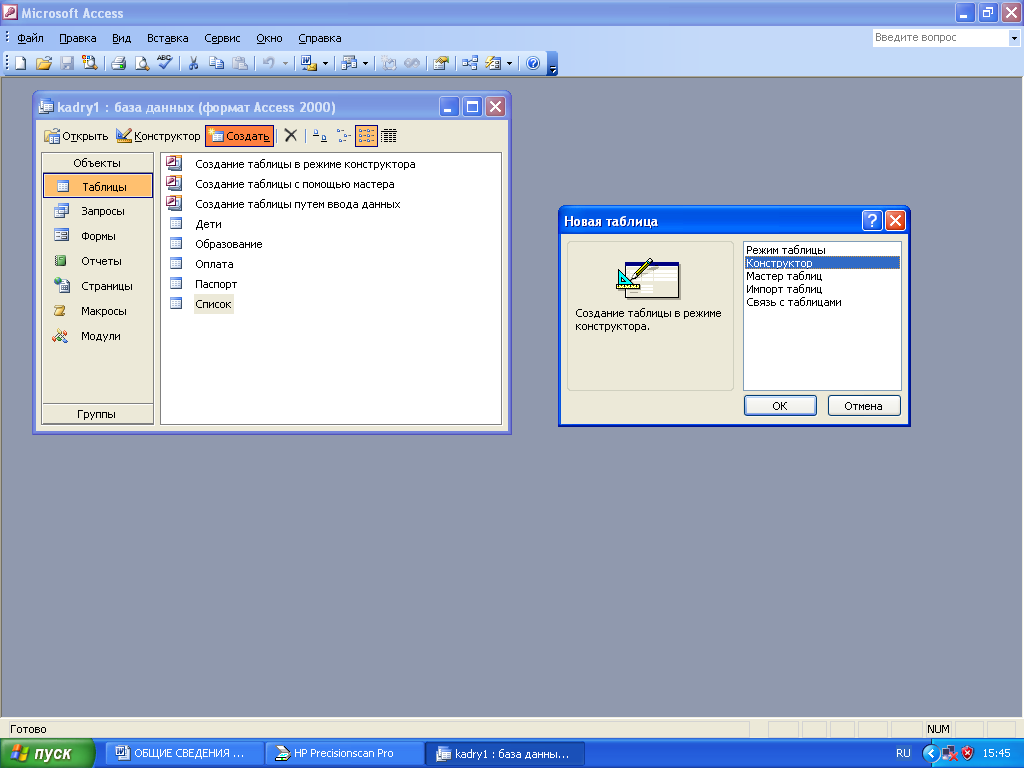Screen dimensions: 1024x768
Task: Run the ABC spelling check icon
Action: 164,63
